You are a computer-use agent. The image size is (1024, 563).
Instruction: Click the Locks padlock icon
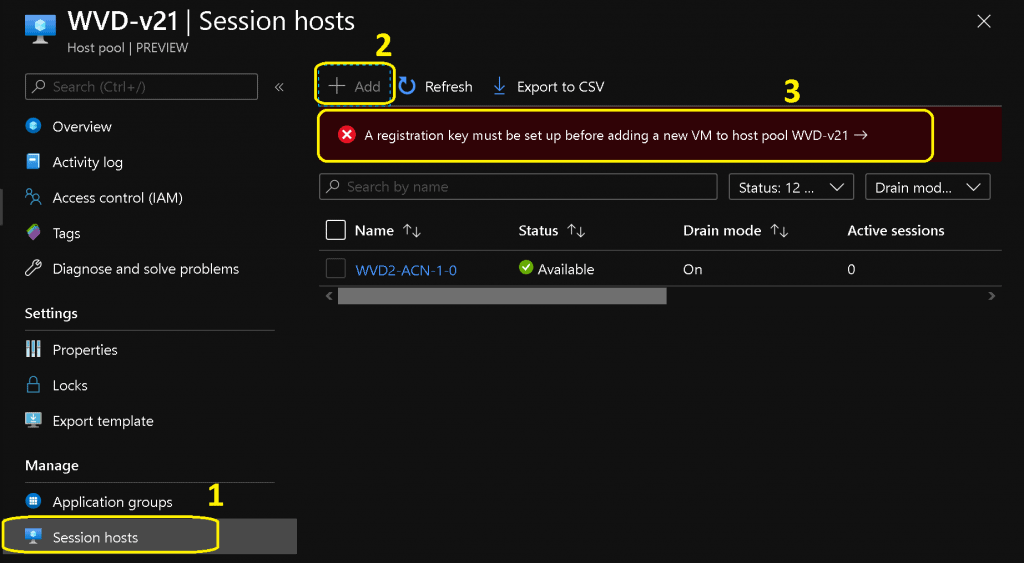coord(33,384)
